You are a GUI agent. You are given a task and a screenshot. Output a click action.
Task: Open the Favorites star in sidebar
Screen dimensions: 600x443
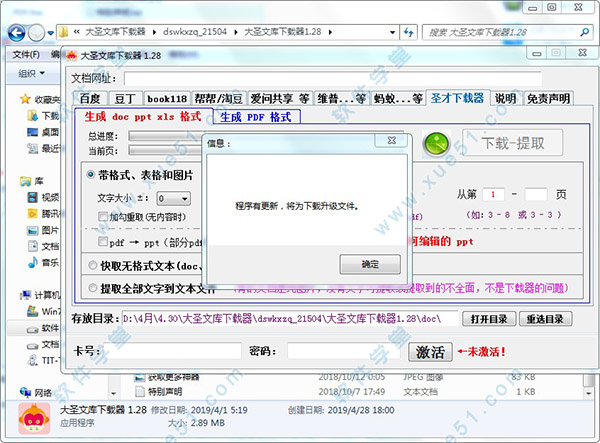click(x=25, y=99)
